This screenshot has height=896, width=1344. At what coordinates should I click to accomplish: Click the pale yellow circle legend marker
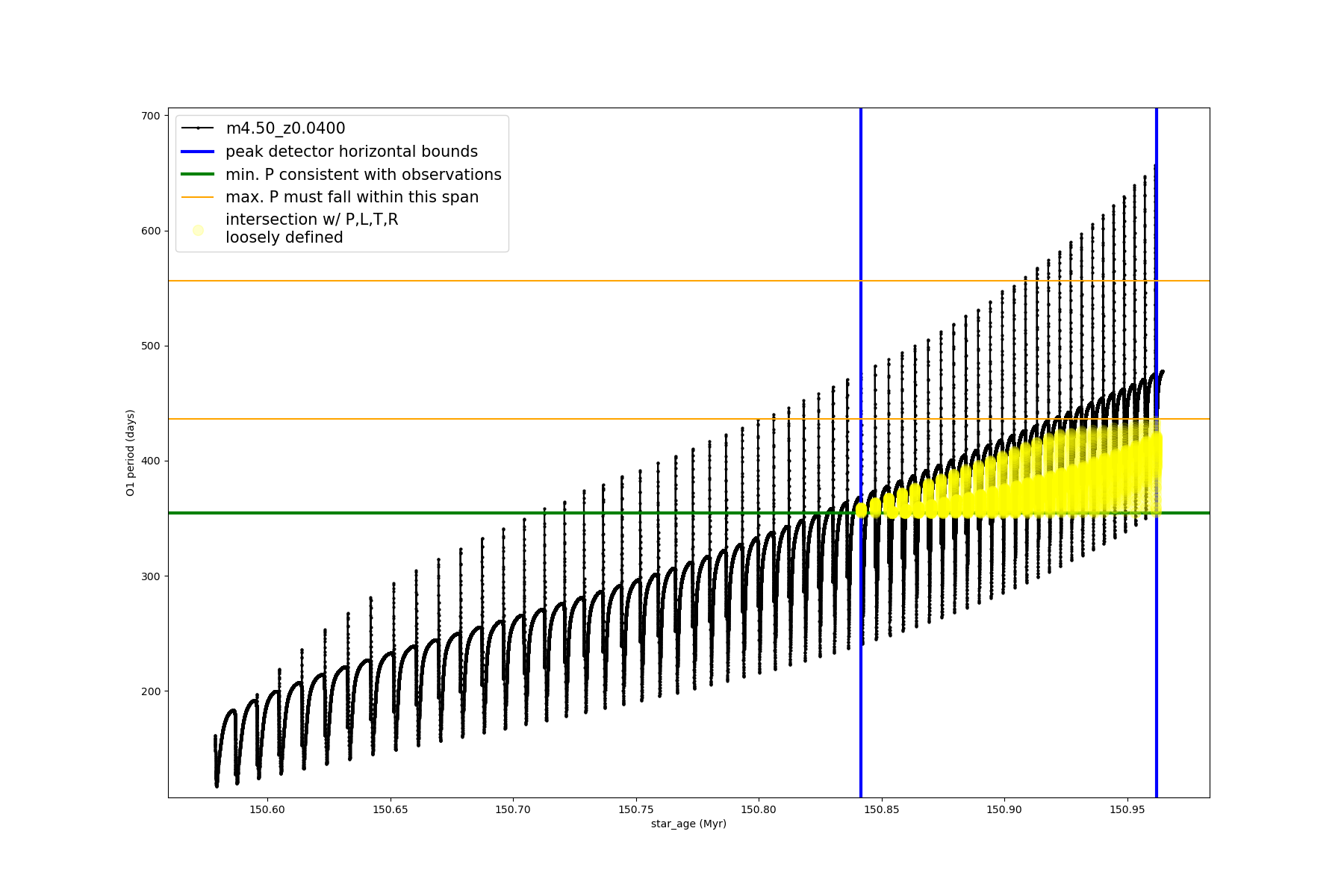point(198,231)
